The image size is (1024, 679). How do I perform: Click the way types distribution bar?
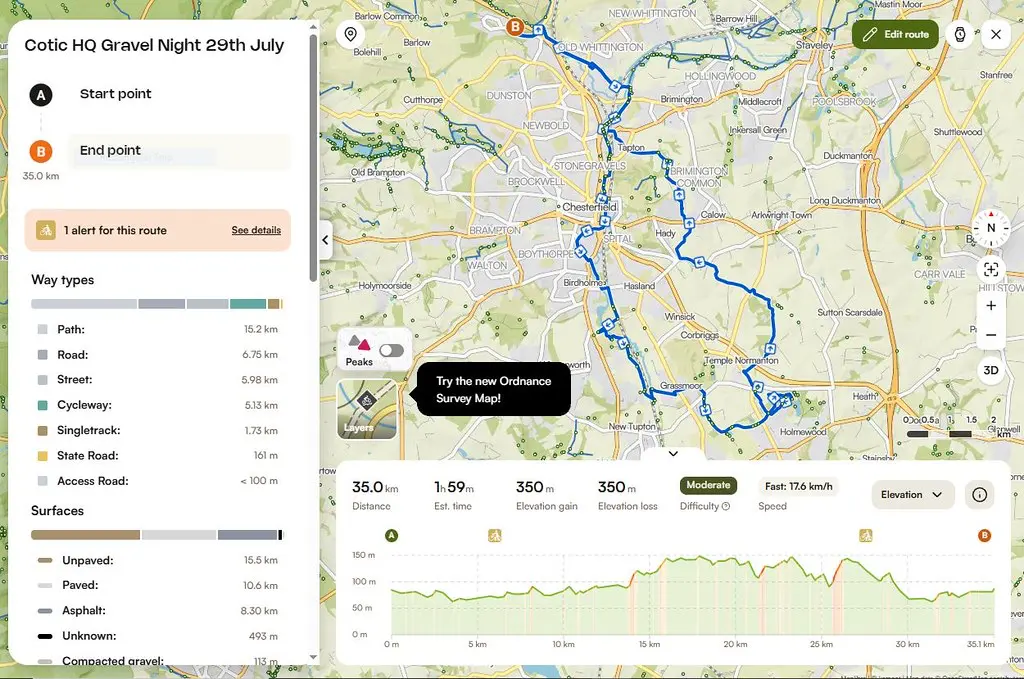tap(157, 304)
